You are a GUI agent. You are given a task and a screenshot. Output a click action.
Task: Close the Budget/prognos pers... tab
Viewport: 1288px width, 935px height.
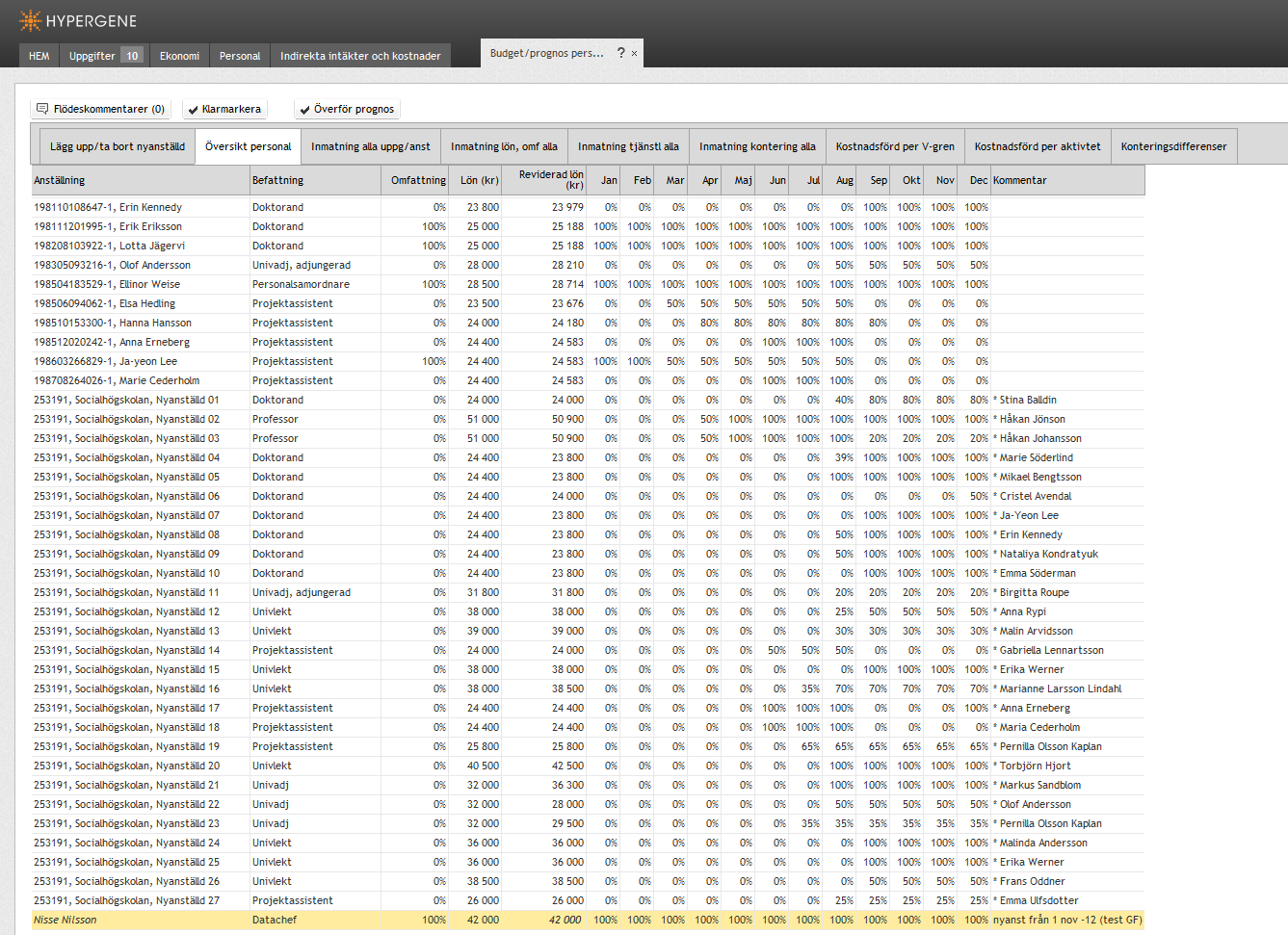634,54
